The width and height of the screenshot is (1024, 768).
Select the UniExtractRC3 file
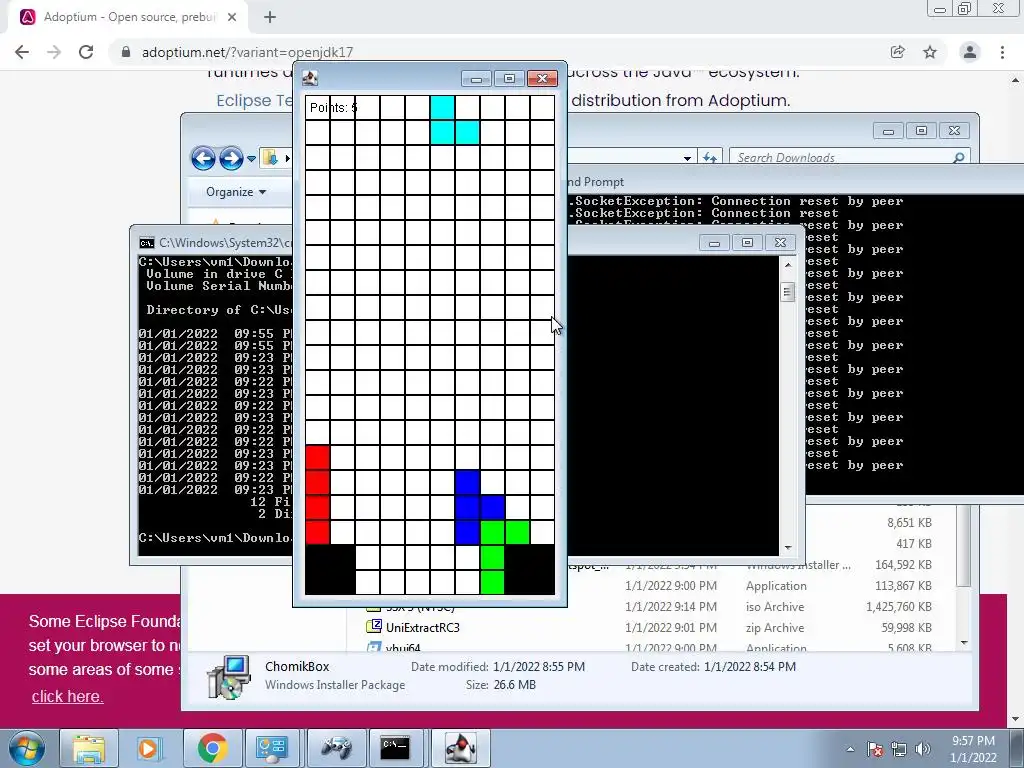coord(423,628)
